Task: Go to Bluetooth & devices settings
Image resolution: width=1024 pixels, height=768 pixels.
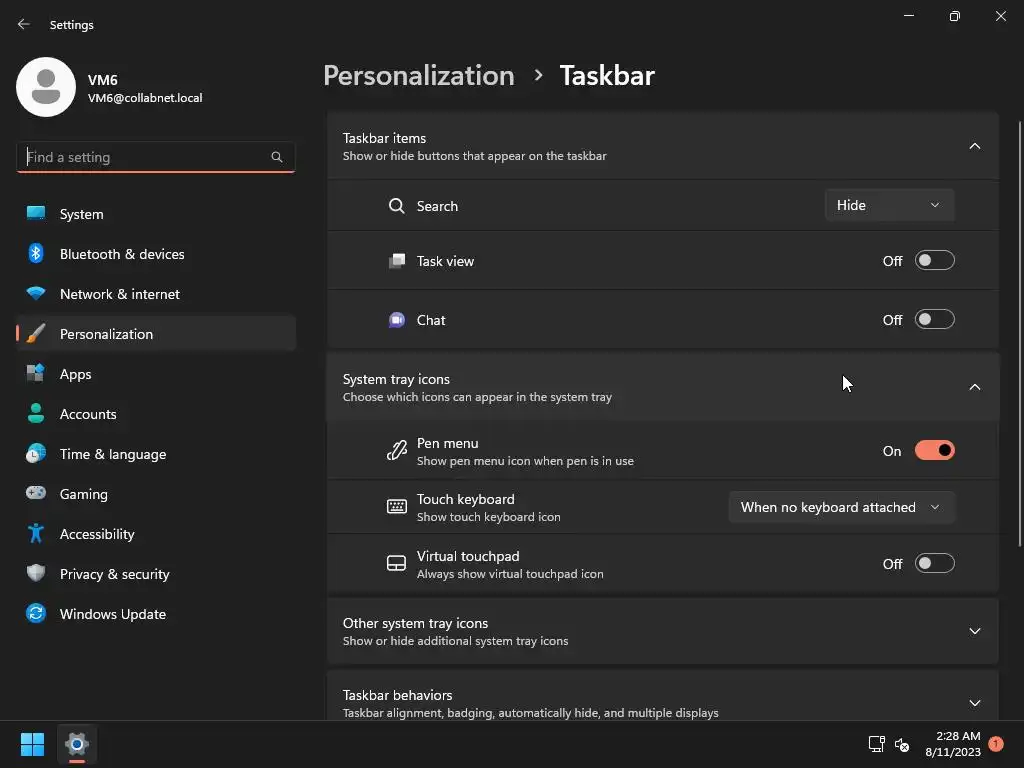Action: click(122, 254)
